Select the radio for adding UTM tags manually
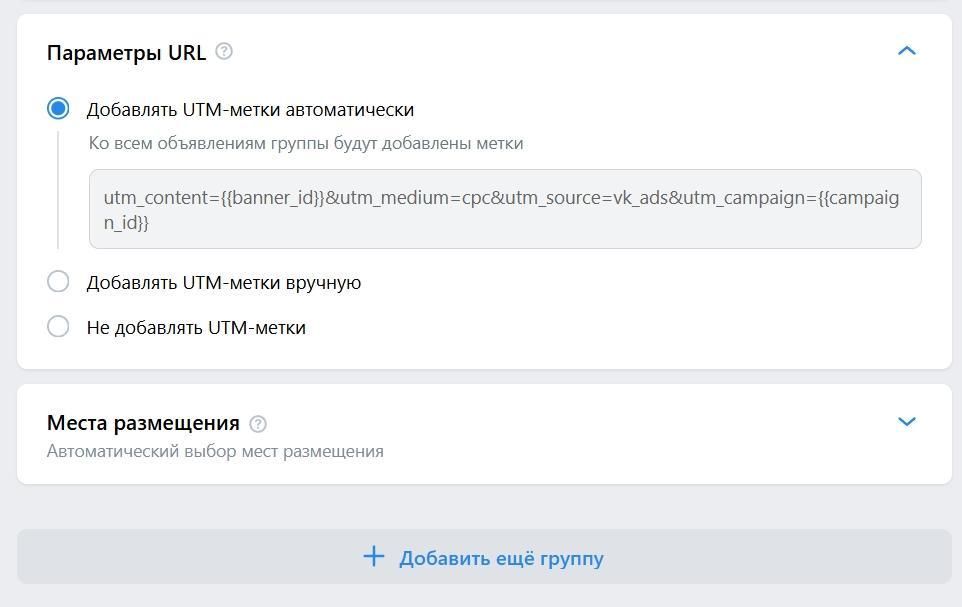Image resolution: width=962 pixels, height=607 pixels. click(x=58, y=282)
